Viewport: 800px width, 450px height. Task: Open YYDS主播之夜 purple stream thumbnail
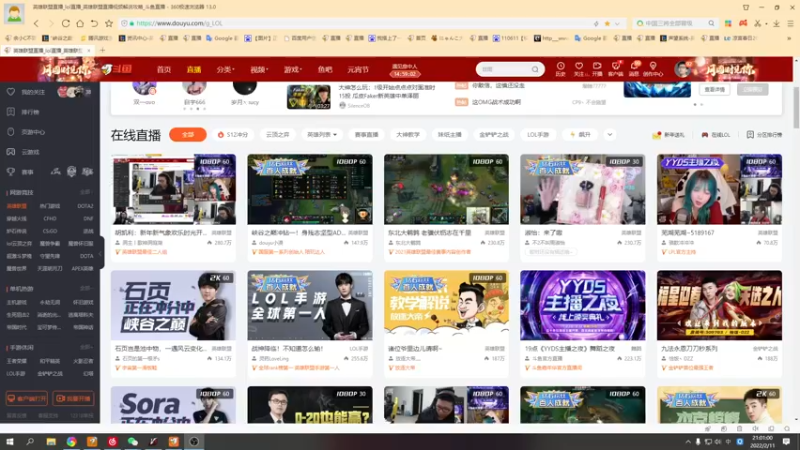583,305
